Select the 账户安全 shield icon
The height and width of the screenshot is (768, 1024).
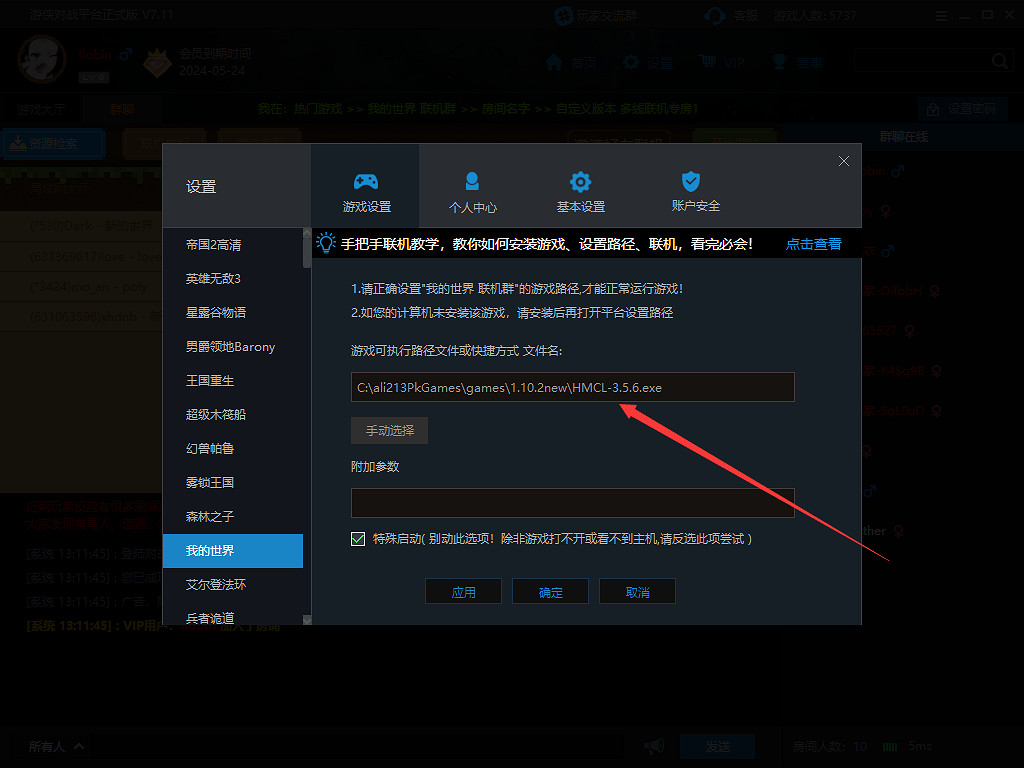(690, 182)
